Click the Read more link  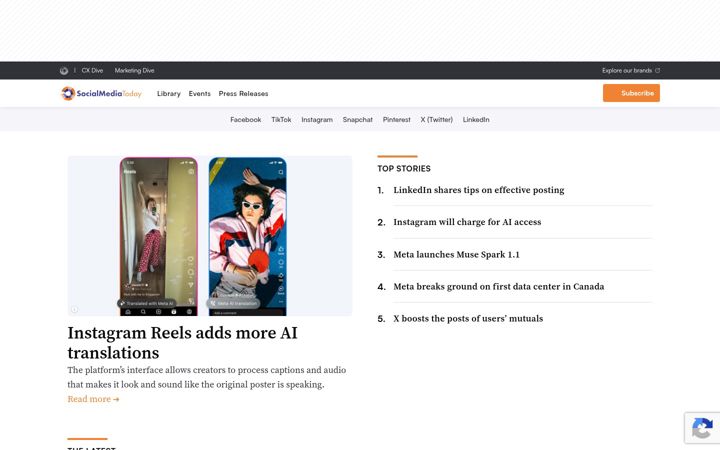pos(93,399)
